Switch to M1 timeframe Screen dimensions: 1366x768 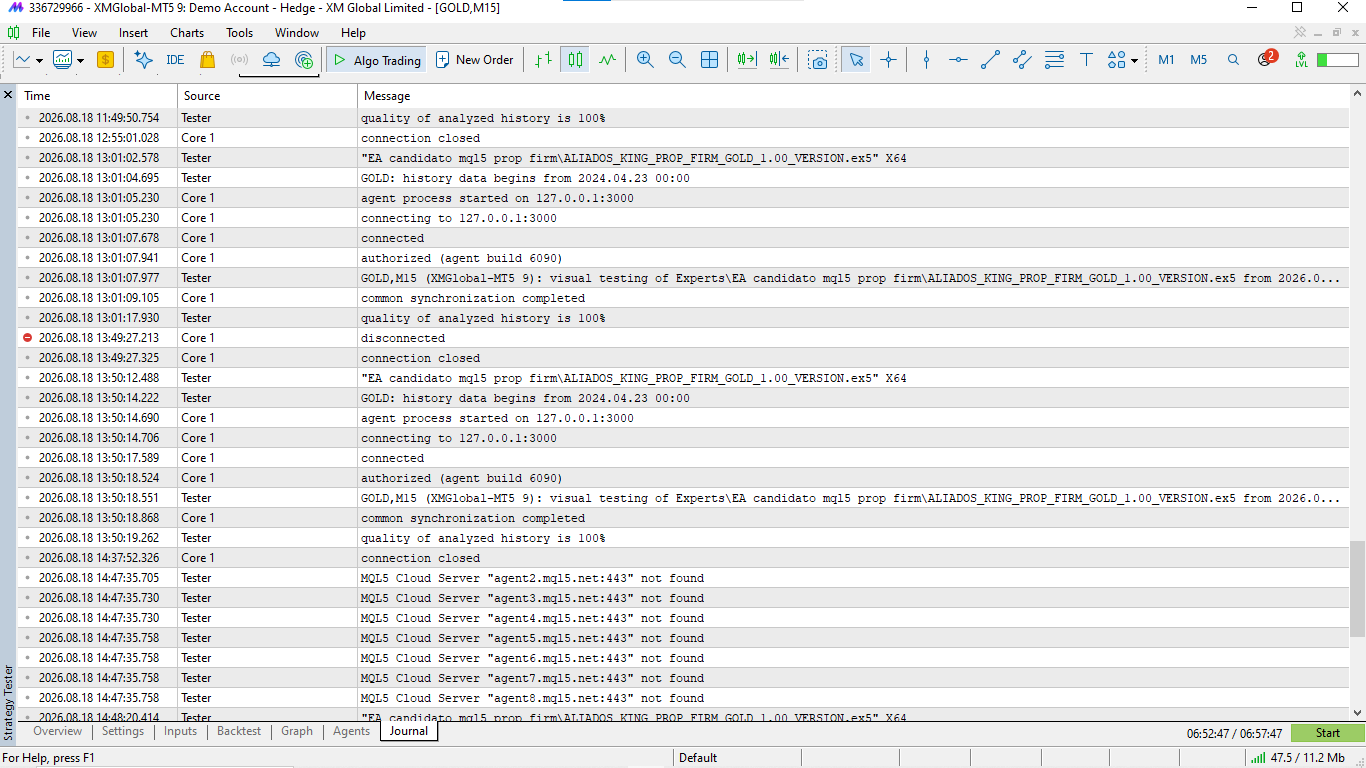coord(1166,60)
